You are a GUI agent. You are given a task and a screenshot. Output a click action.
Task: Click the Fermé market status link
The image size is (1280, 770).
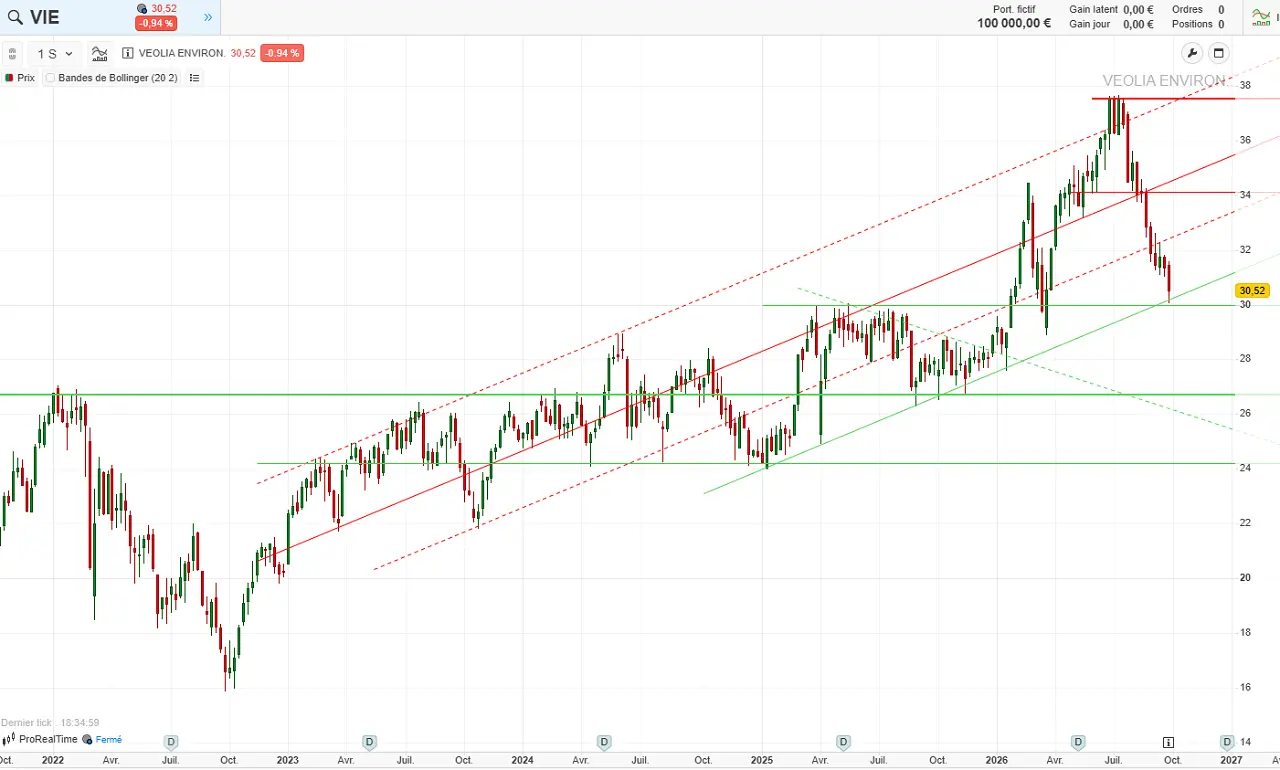click(109, 739)
